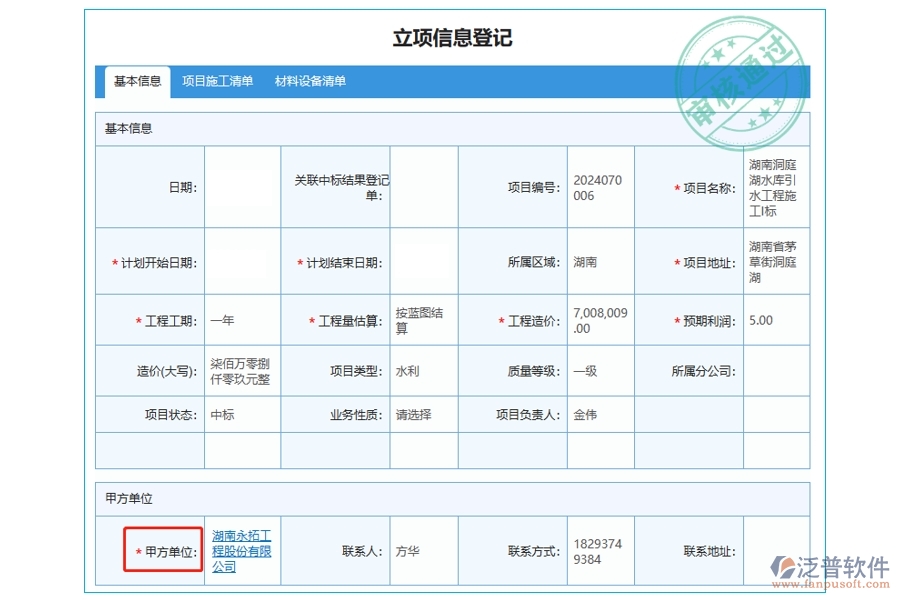
Task: Click the 工程造价 value 7,008,009.00
Action: pyautogui.click(x=600, y=321)
